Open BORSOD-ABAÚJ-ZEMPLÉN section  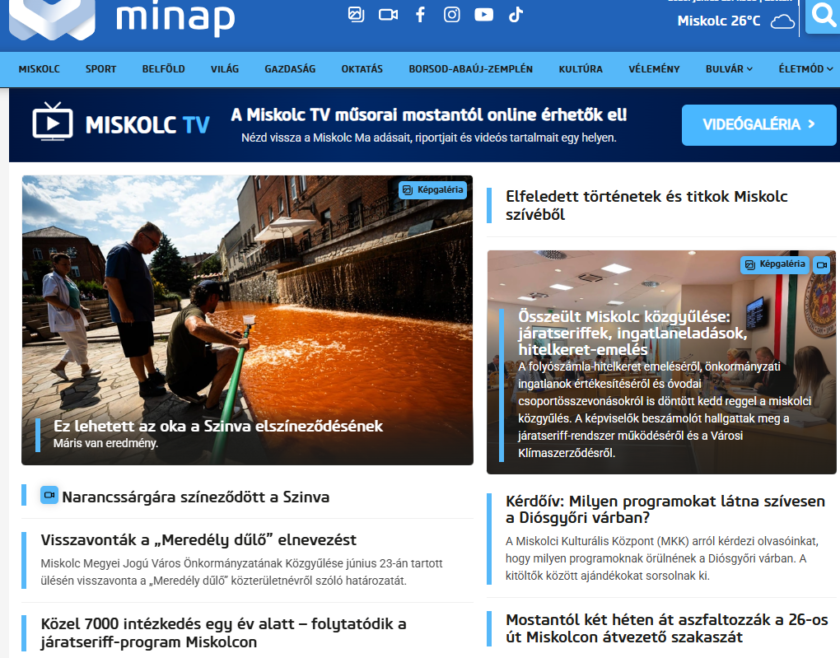[x=470, y=69]
